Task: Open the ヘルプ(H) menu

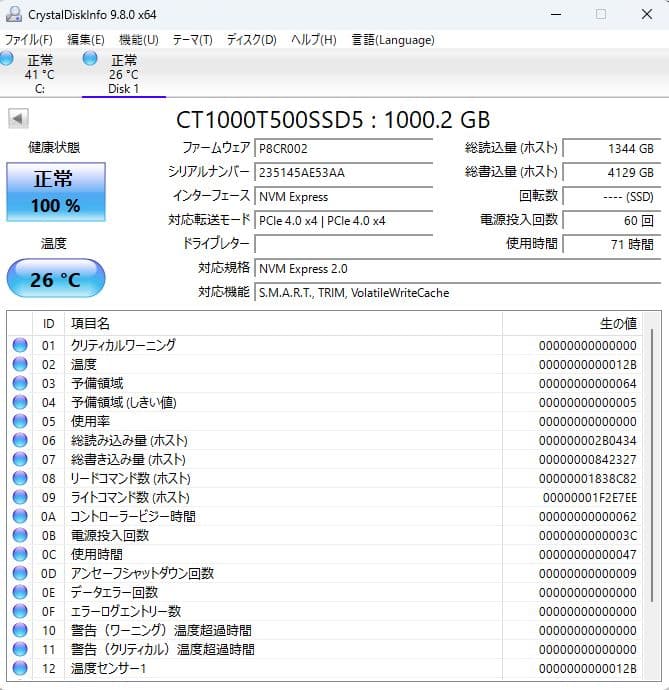Action: pos(313,40)
